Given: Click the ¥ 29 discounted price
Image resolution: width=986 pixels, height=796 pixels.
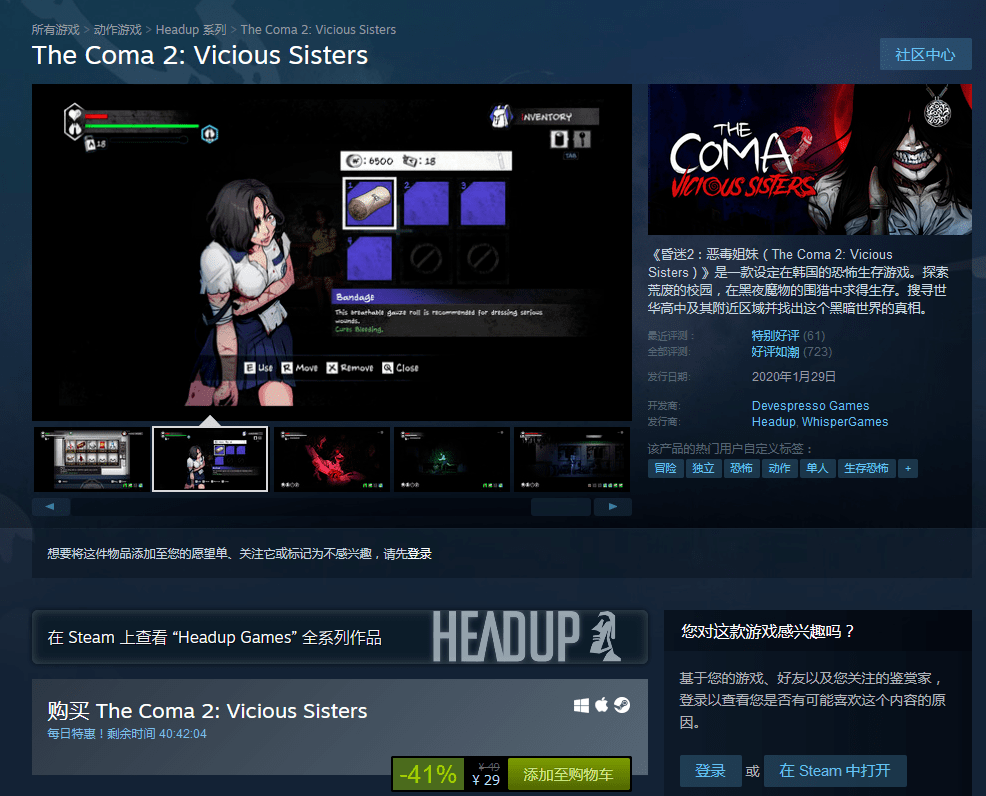Looking at the screenshot, I should 486,780.
